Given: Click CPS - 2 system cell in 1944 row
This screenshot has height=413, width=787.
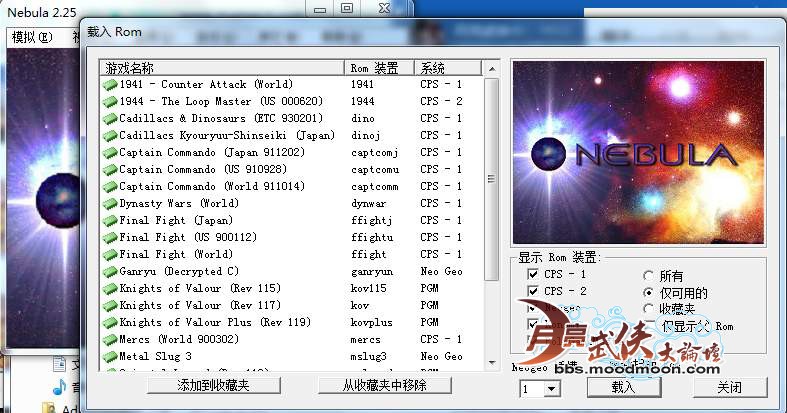Looking at the screenshot, I should (442, 101).
